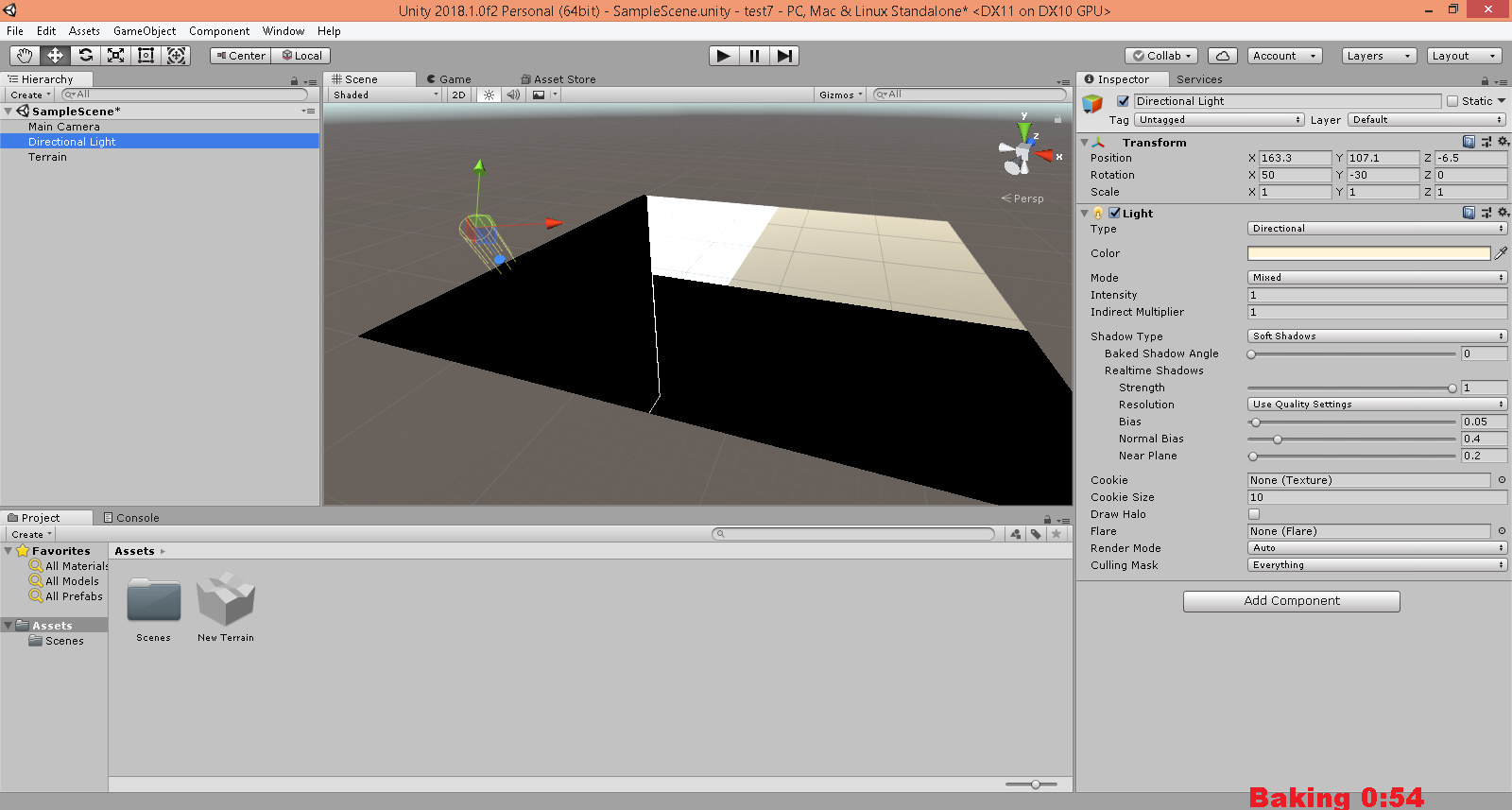Toggle the Static checkbox

coord(1452,101)
